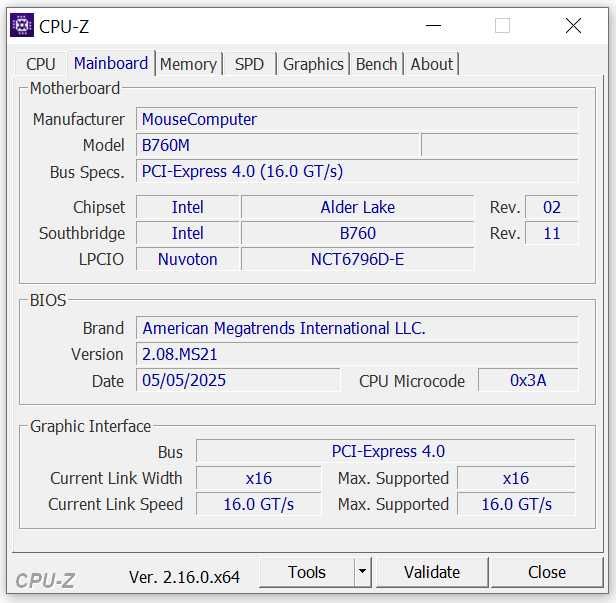Click the version text Ver. 2.16.0.x64
Screen dimensions: 616x603
coord(184,577)
